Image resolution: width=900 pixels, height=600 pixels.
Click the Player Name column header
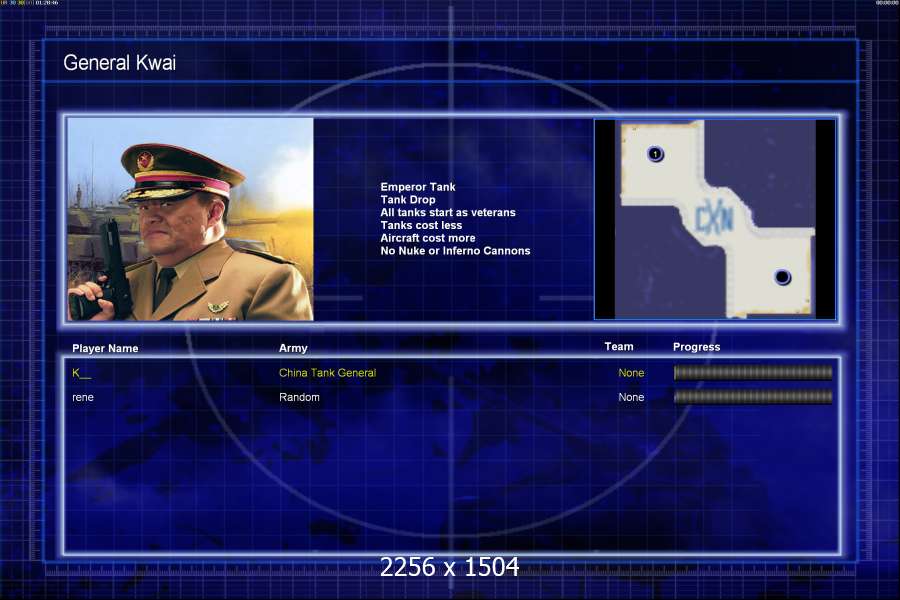(105, 348)
